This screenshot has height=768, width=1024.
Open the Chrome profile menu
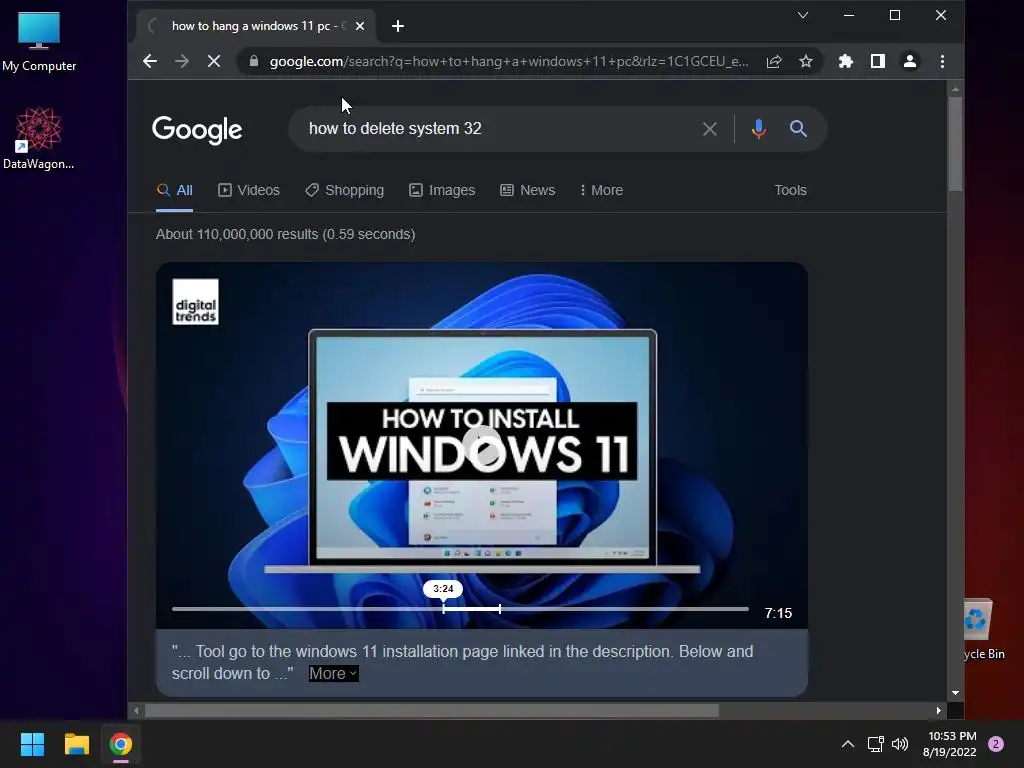click(910, 61)
